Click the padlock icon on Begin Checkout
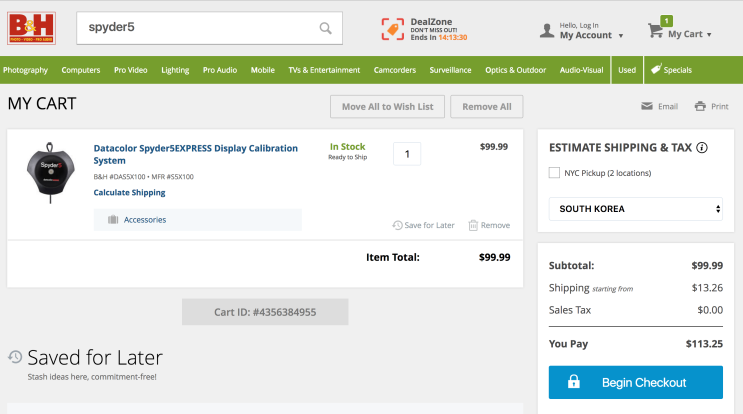 pos(573,382)
